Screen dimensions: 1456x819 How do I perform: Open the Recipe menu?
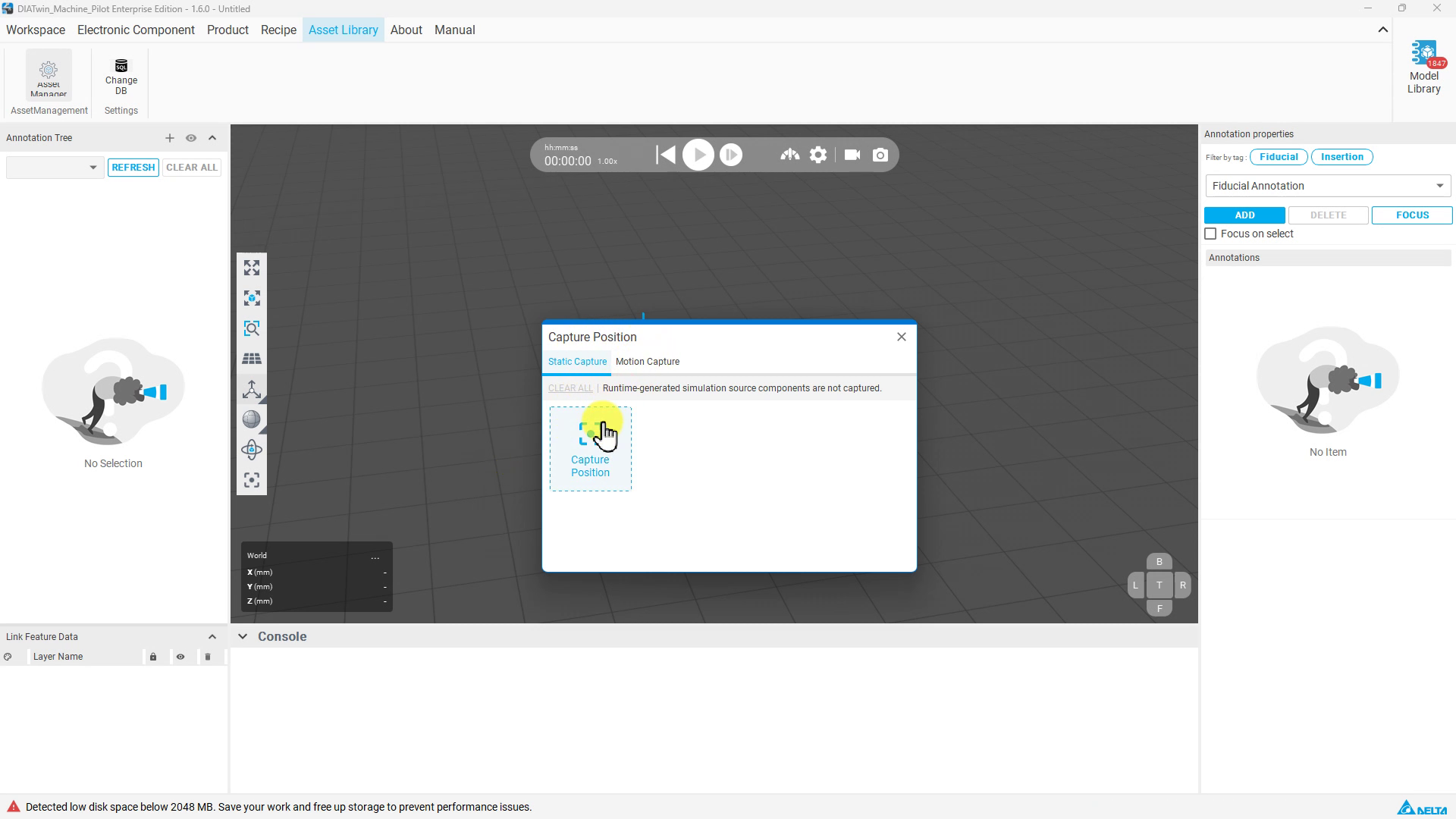278,30
